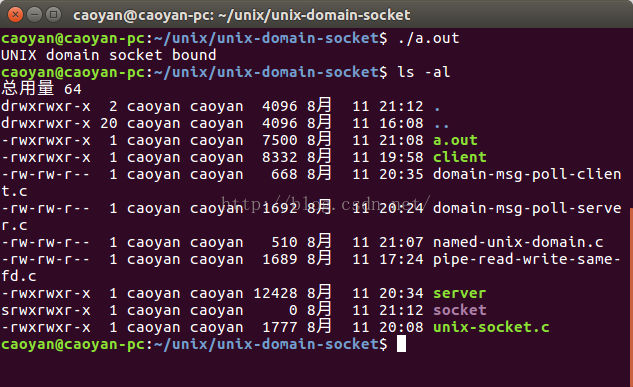633x387 pixels.
Task: Click the wrapped 't.c' line
Action: [x=15, y=191]
